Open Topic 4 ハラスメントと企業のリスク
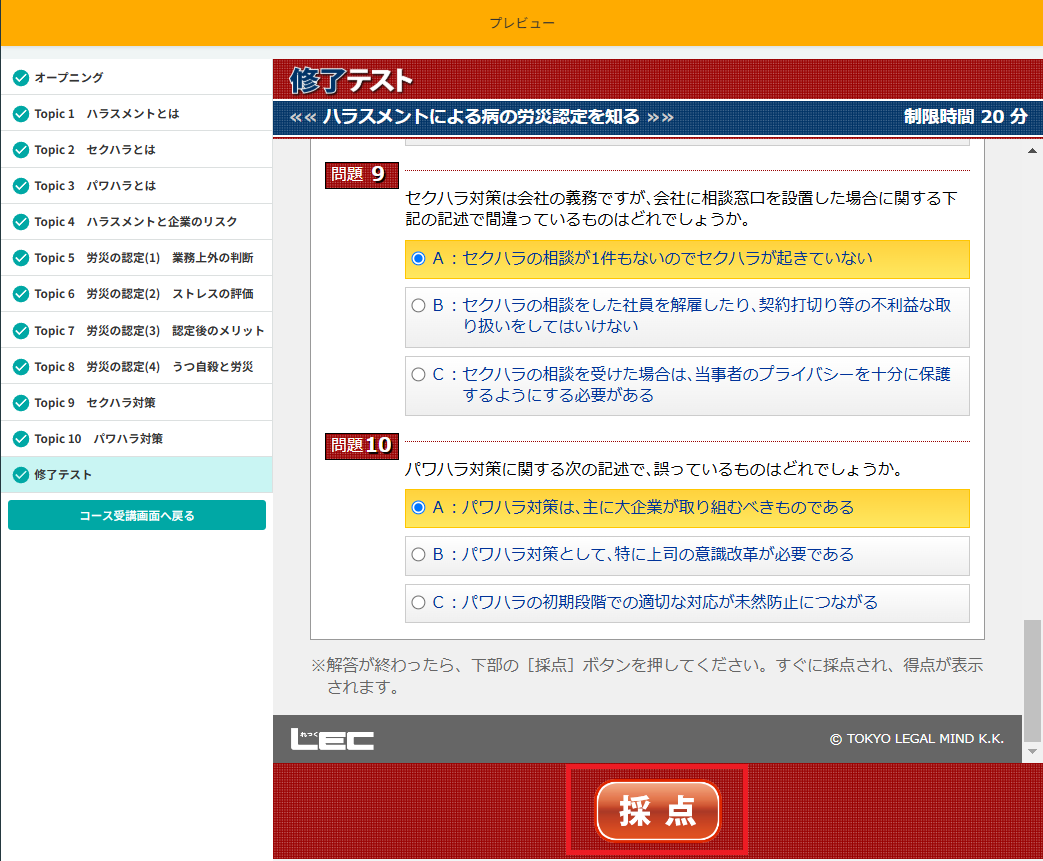Viewport: 1043px width, 861px height. coord(136,222)
